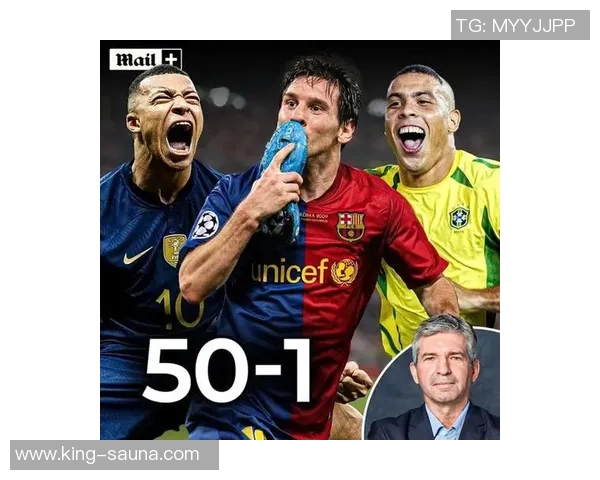Click the Brazil federation crest on yellow jersey
This screenshot has width=600, height=480.
(x=459, y=217)
